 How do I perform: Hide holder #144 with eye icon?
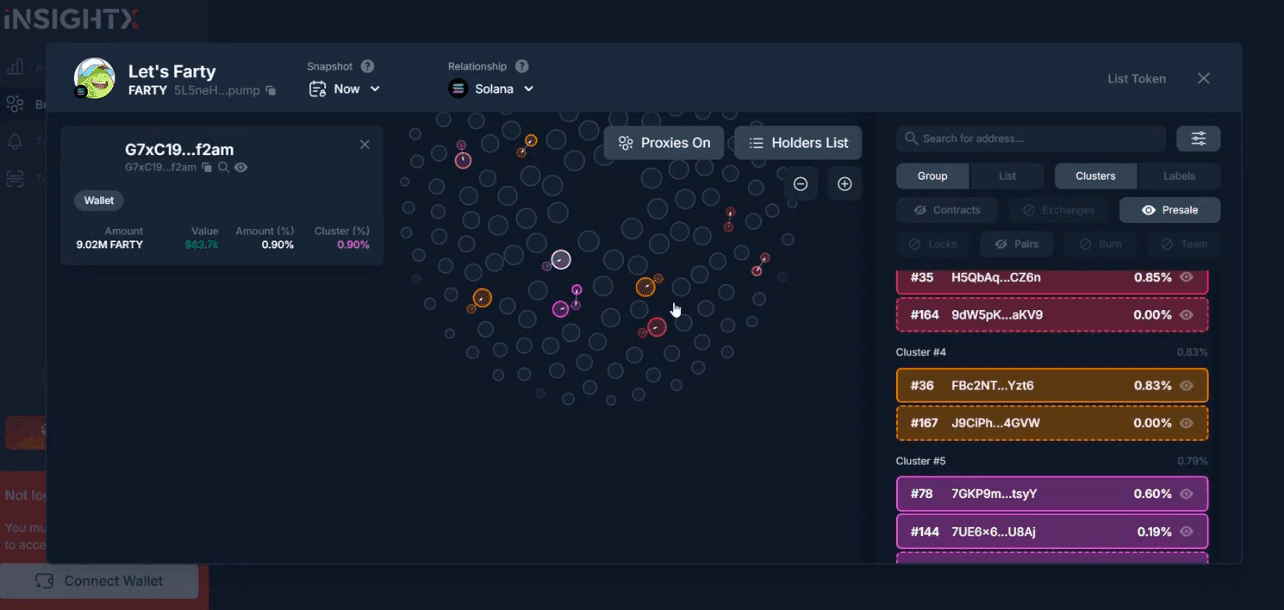1187,532
